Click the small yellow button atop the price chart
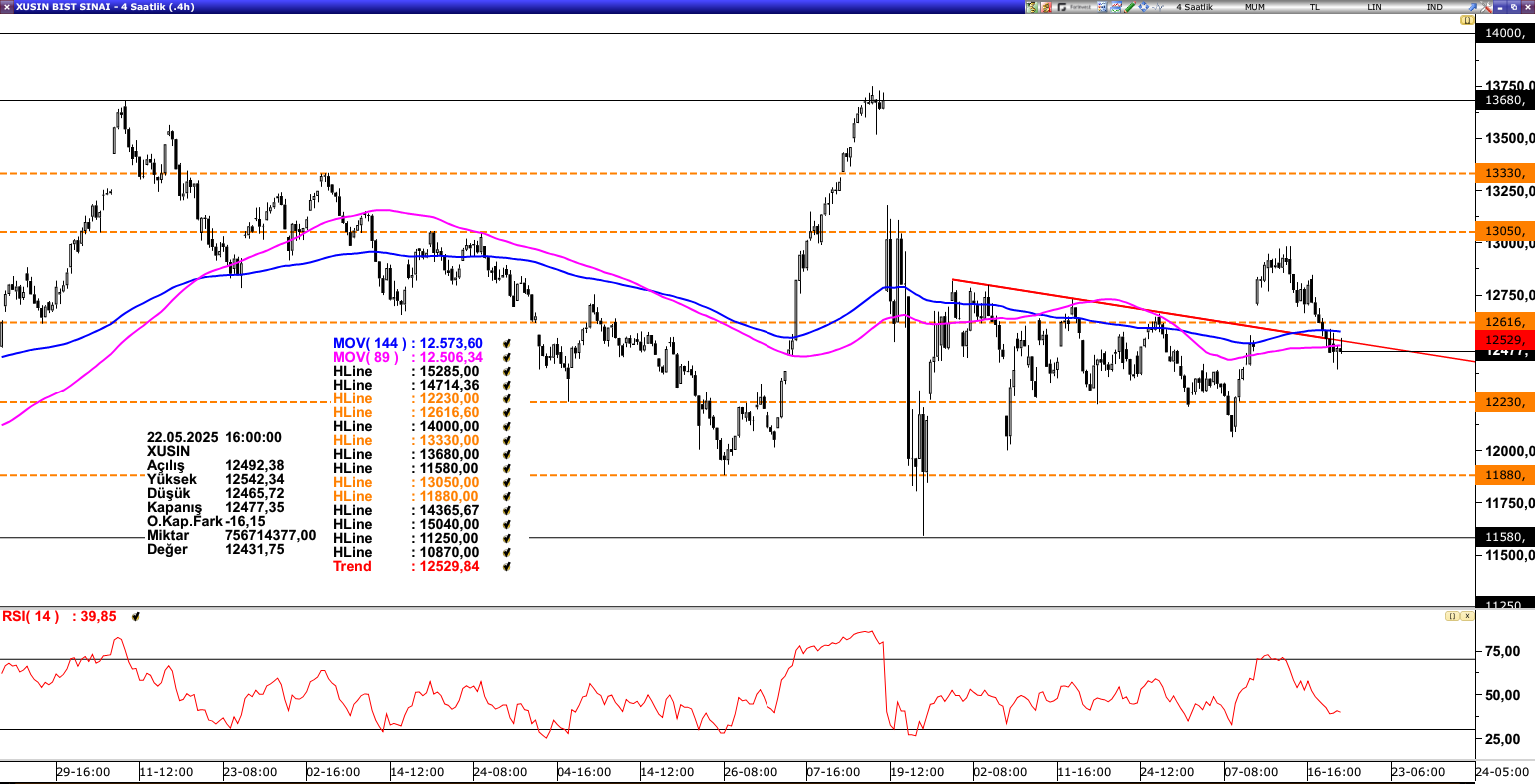 1467,20
